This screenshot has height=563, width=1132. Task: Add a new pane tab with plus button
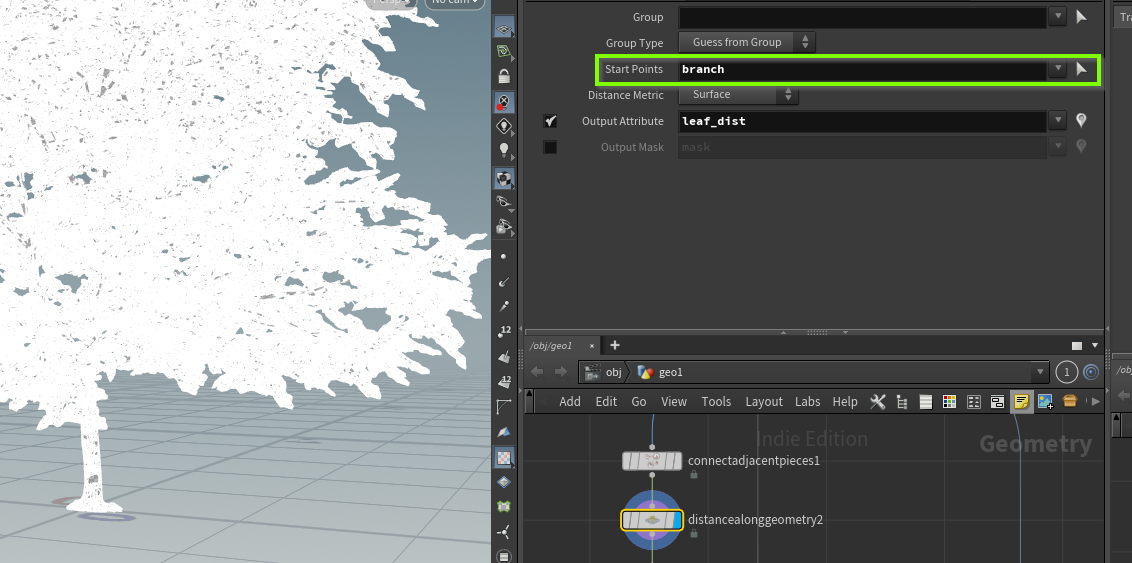[x=615, y=346]
